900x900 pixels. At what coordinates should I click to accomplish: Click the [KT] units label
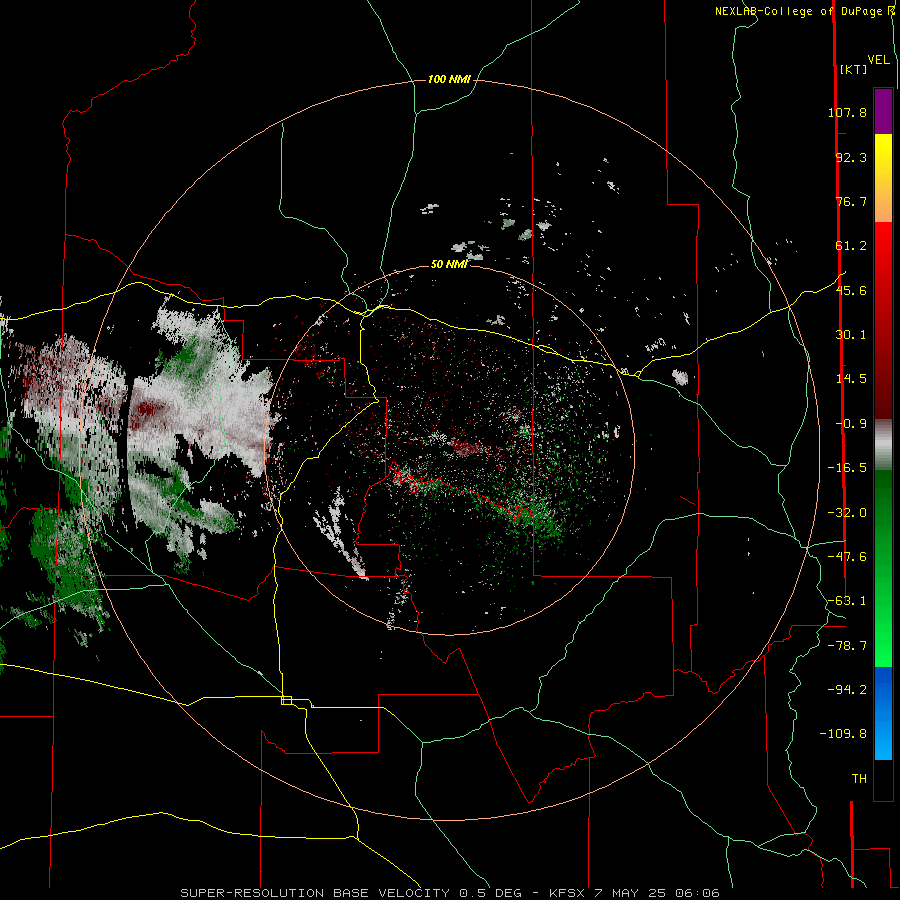click(853, 69)
